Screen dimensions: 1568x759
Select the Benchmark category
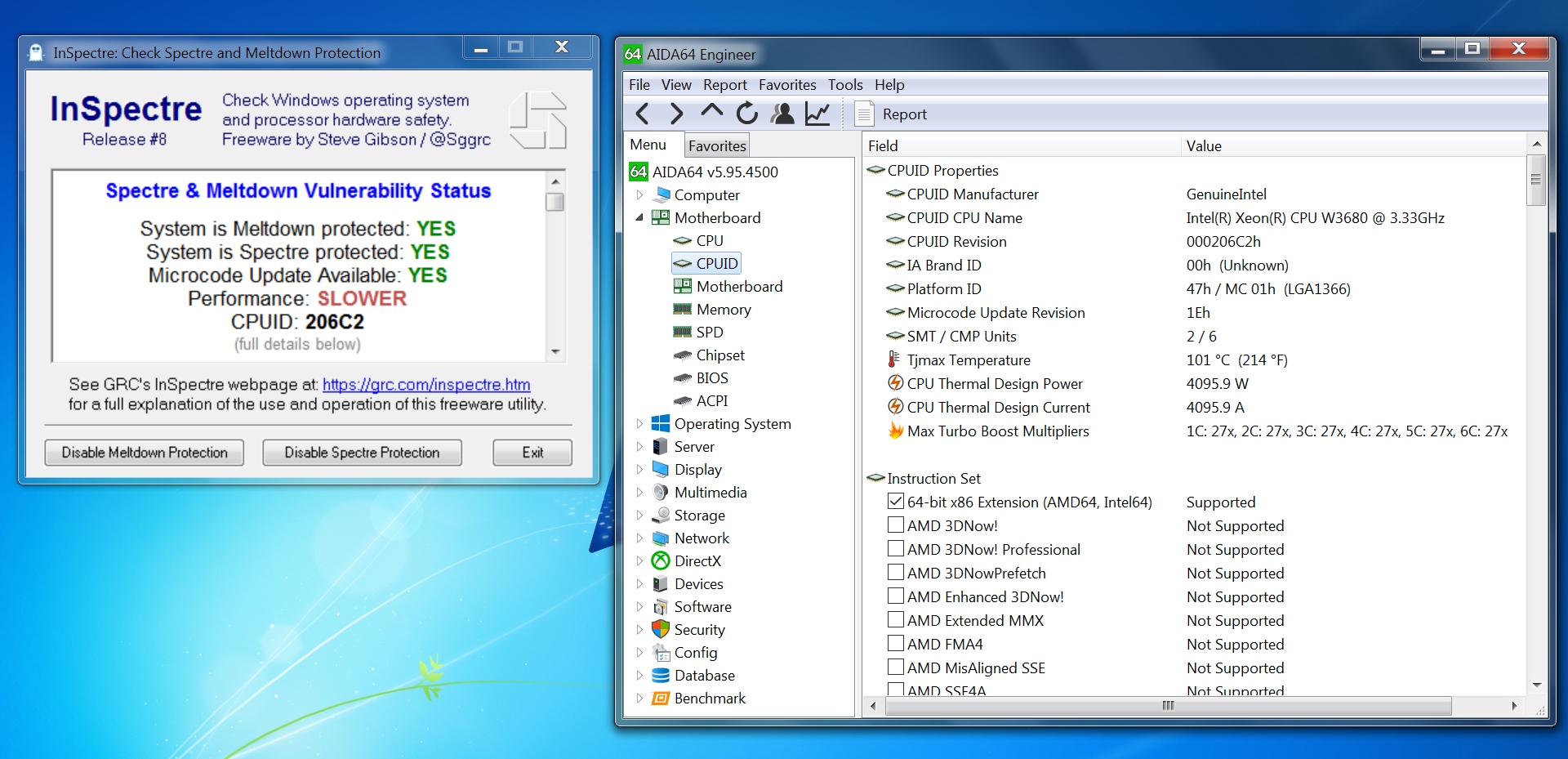[698, 698]
